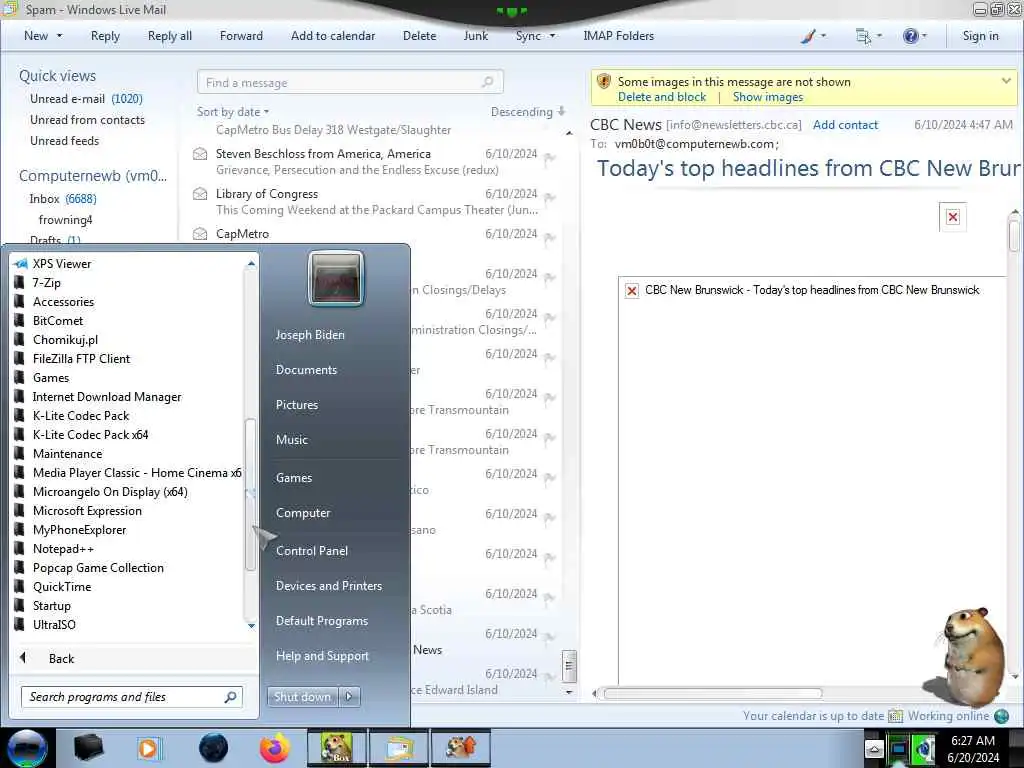Open the Help icon dropdown
The width and height of the screenshot is (1024, 768).
point(914,36)
